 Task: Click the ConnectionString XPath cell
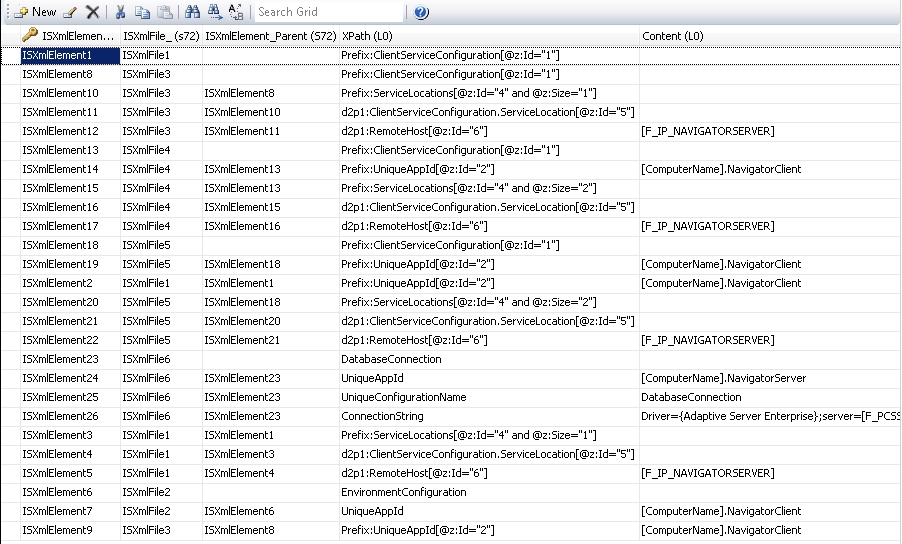382,416
